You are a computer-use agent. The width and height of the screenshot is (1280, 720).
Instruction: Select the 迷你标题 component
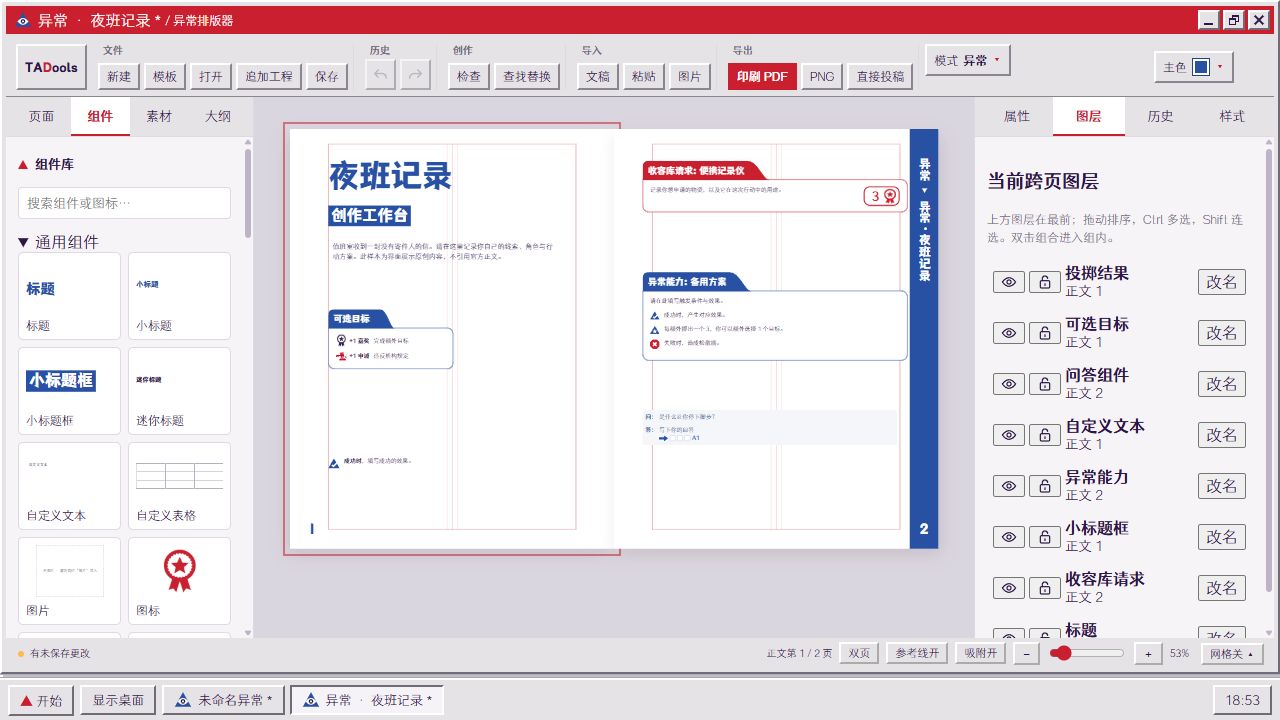(179, 391)
